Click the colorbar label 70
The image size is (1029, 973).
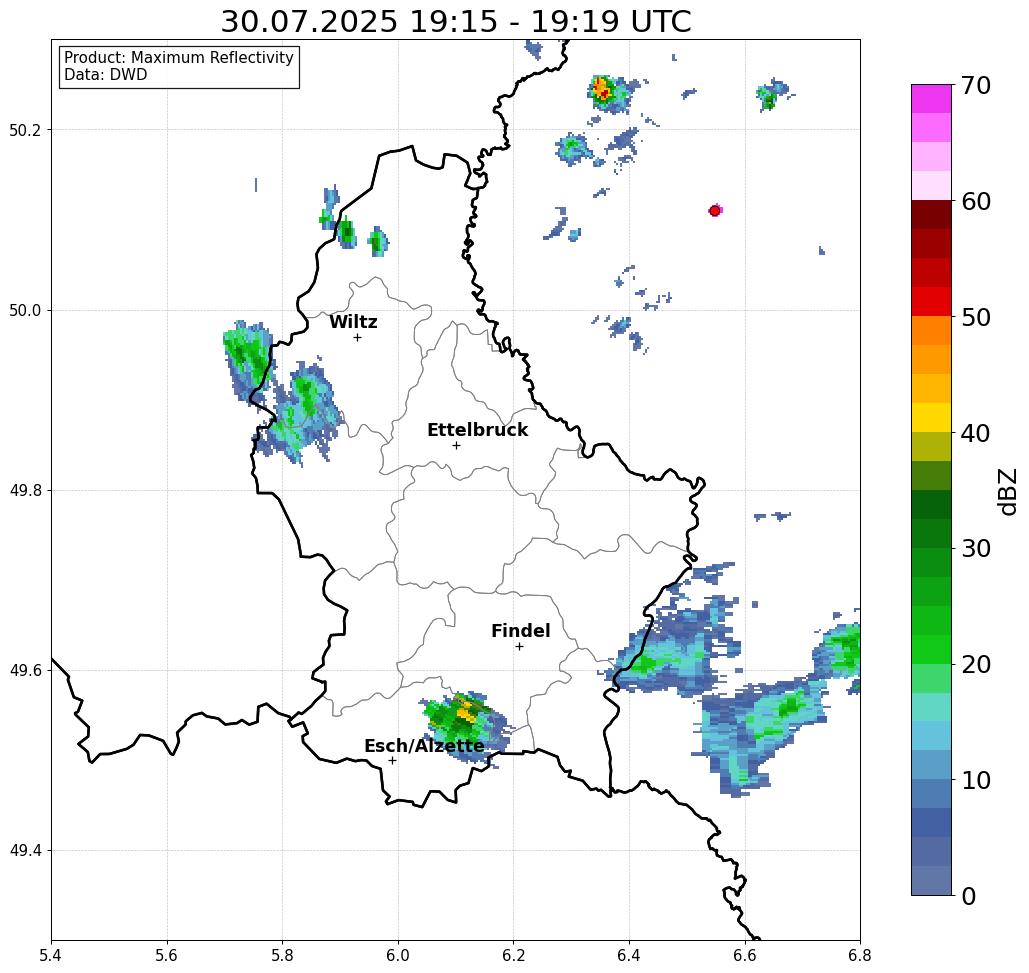pos(976,85)
